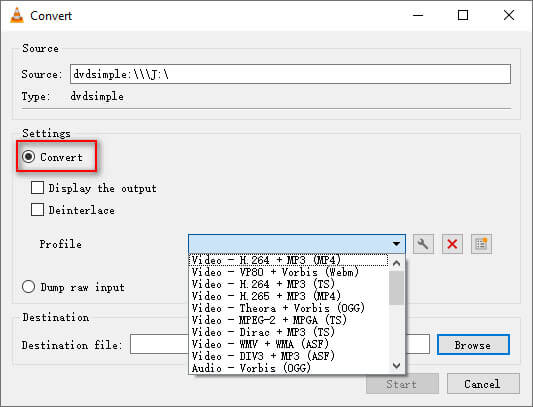Choose Video - H.264 + MP3 (MP4)
The image size is (533, 407).
[288, 260]
